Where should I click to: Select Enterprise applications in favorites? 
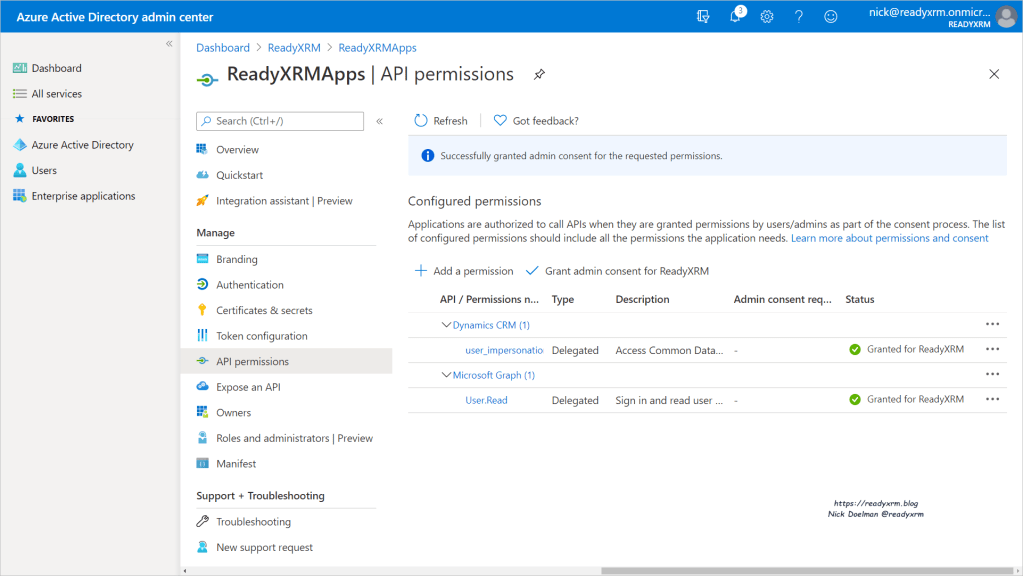(x=83, y=196)
